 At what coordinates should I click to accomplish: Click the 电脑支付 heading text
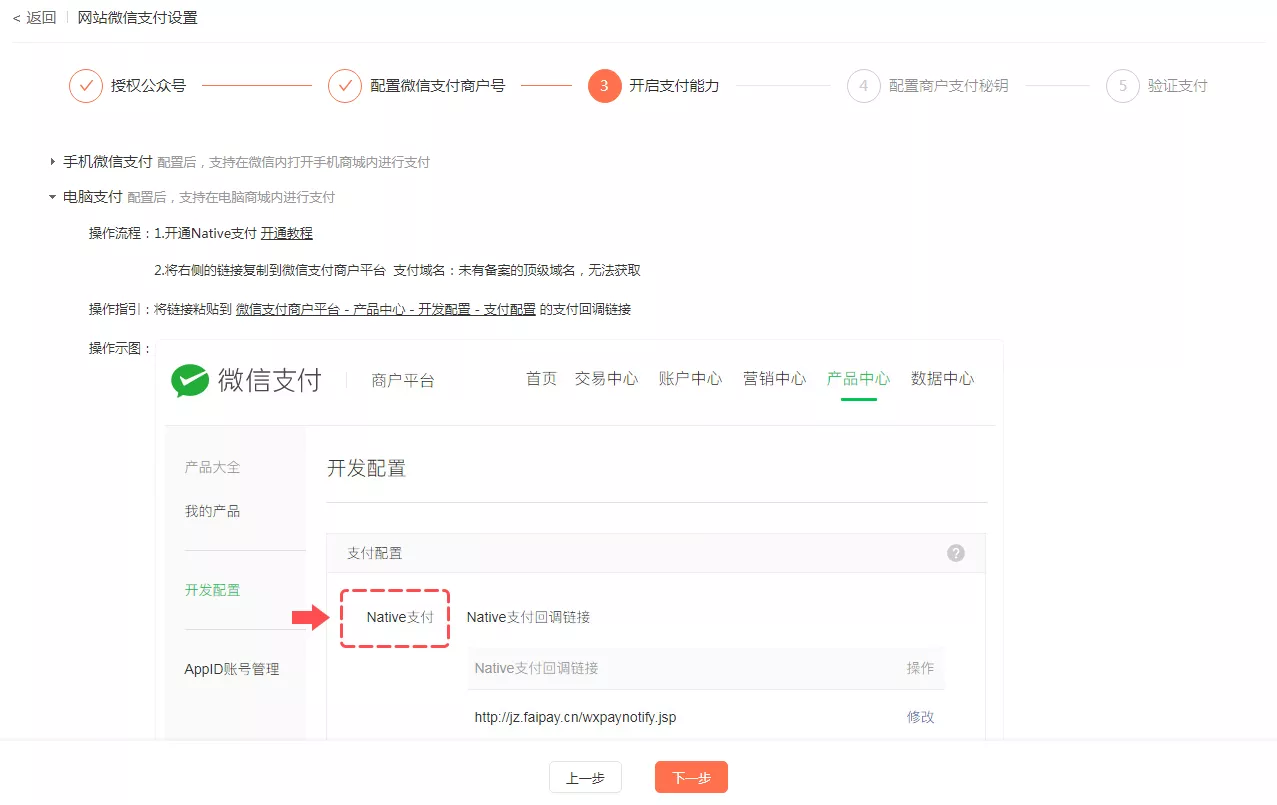tap(93, 197)
